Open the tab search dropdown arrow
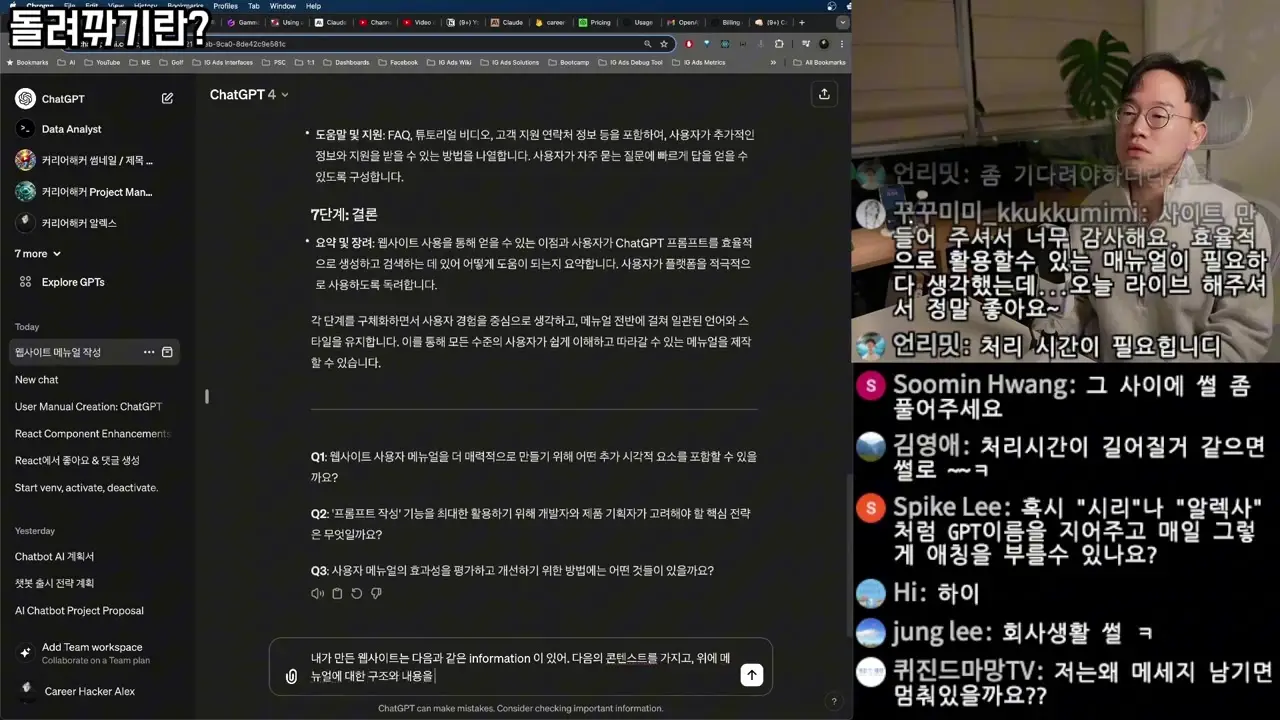 (843, 22)
